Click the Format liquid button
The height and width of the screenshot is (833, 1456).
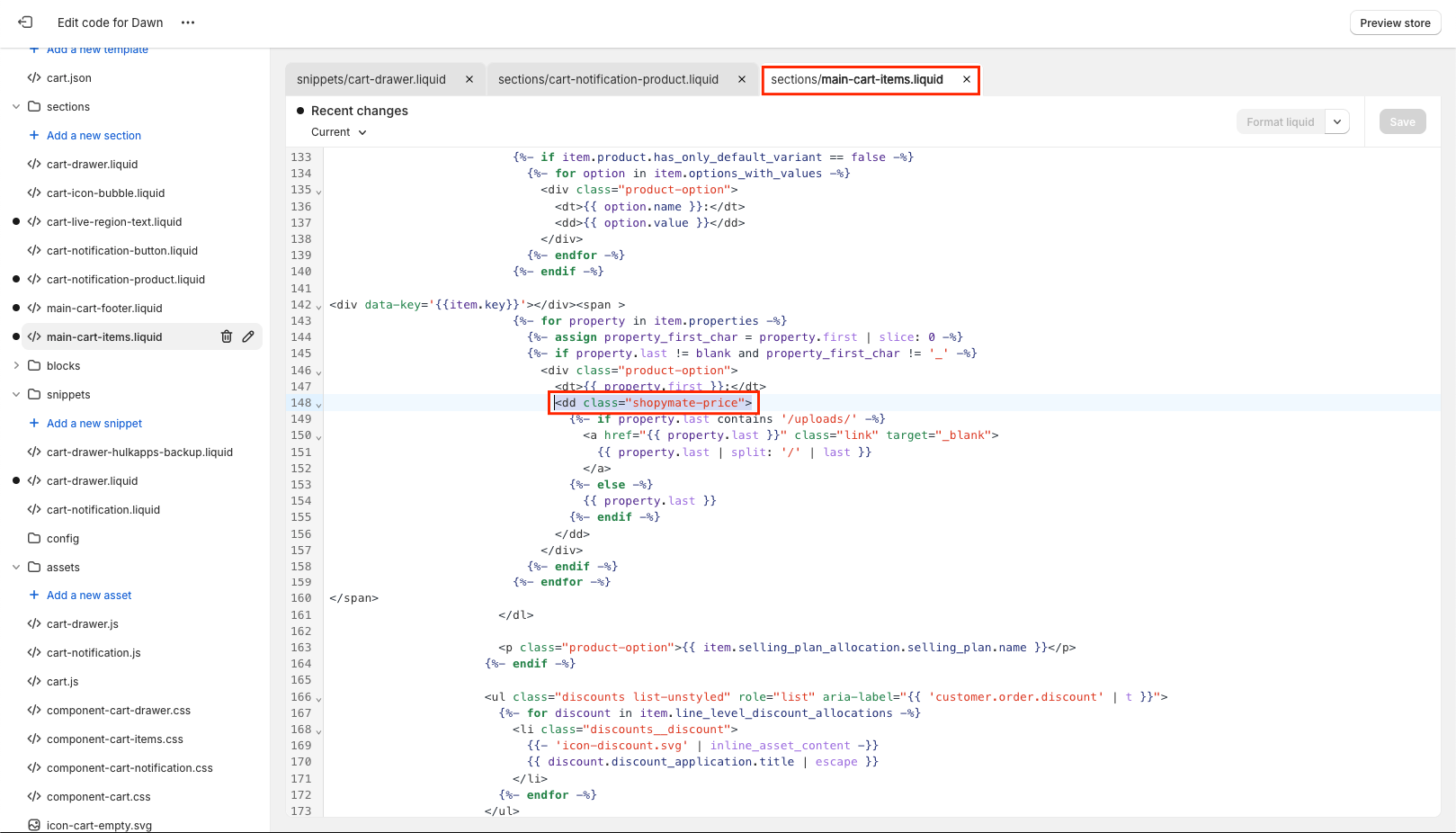1281,122
